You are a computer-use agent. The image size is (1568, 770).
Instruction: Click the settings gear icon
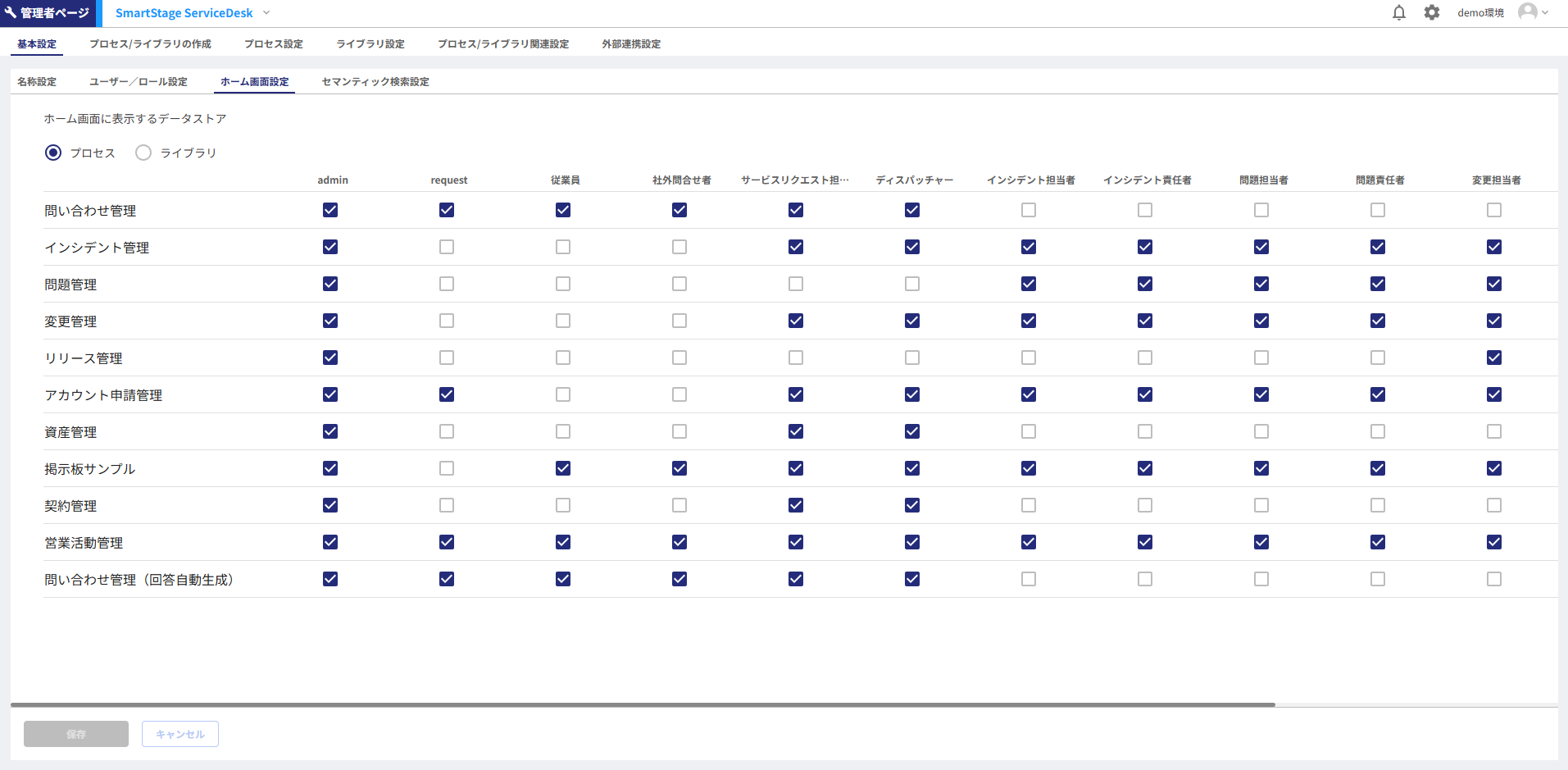(1432, 13)
